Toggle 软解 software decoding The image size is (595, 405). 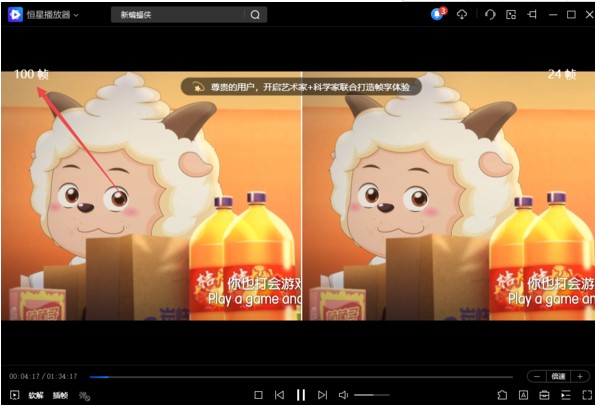[36, 396]
